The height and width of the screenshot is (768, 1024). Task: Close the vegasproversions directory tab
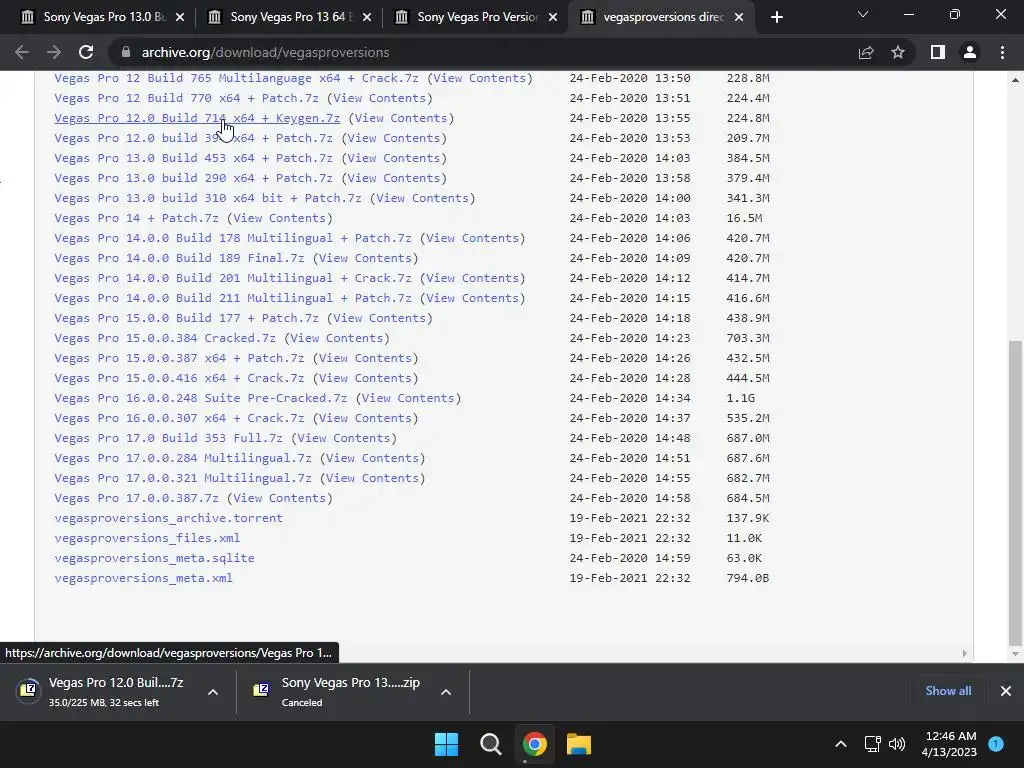coord(739,18)
